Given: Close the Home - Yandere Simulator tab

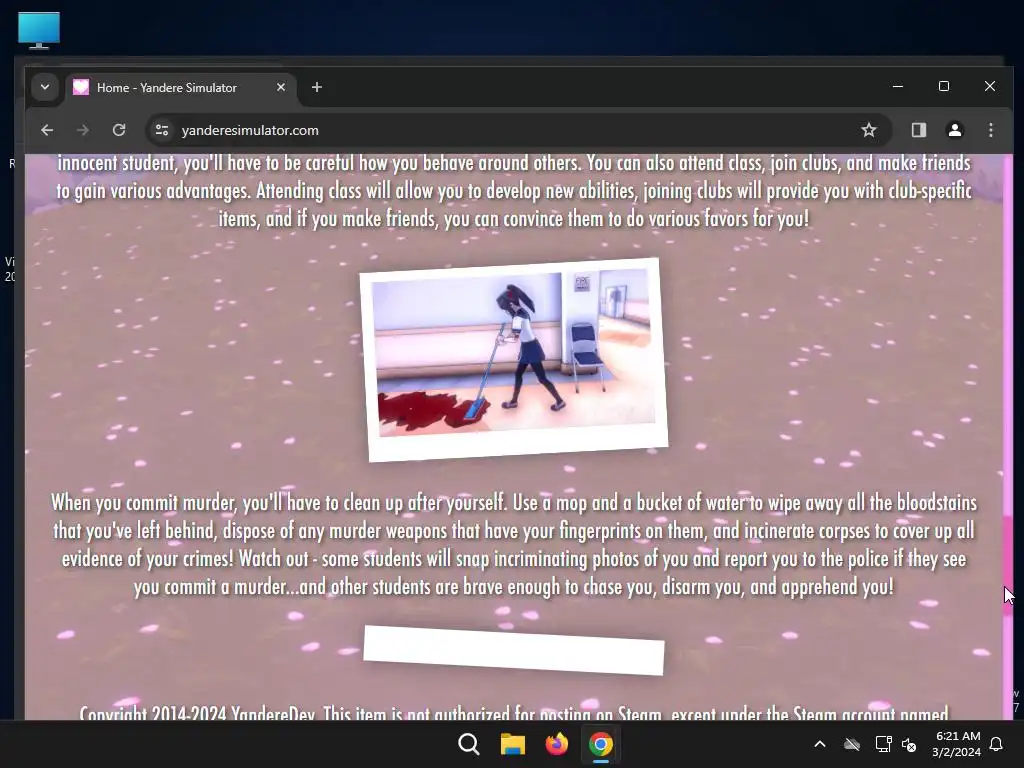Looking at the screenshot, I should point(281,87).
